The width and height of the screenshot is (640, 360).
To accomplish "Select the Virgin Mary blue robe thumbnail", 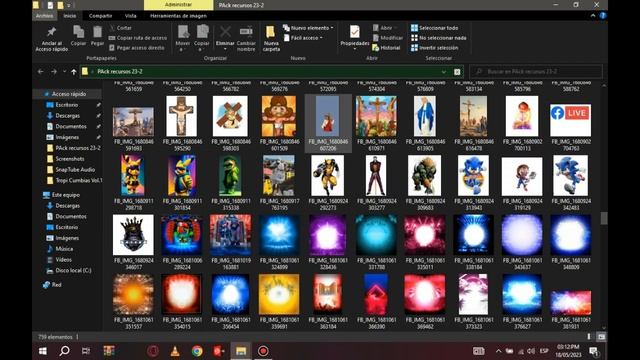I will 424,116.
